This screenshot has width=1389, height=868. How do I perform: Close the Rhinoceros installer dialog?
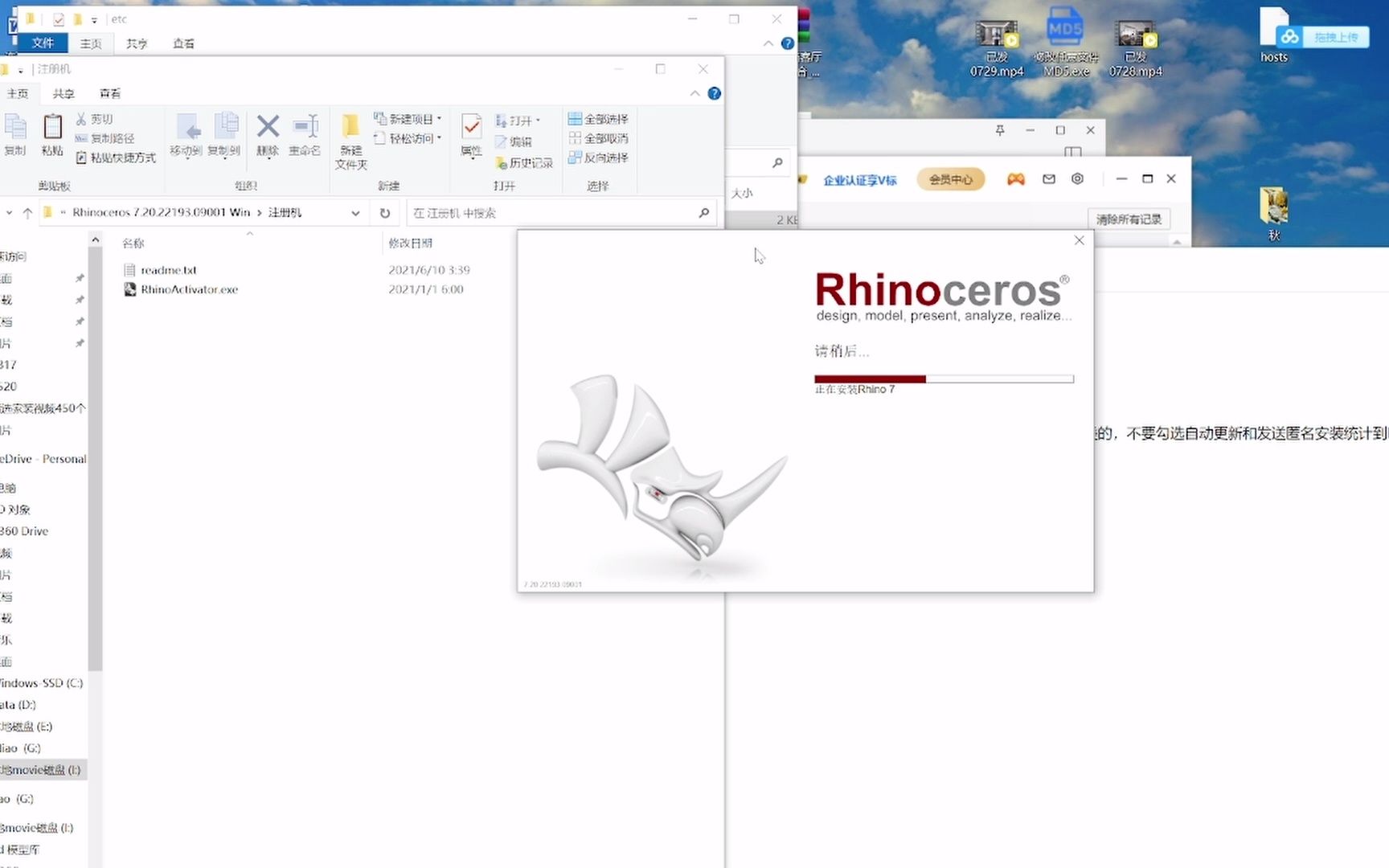click(x=1079, y=240)
